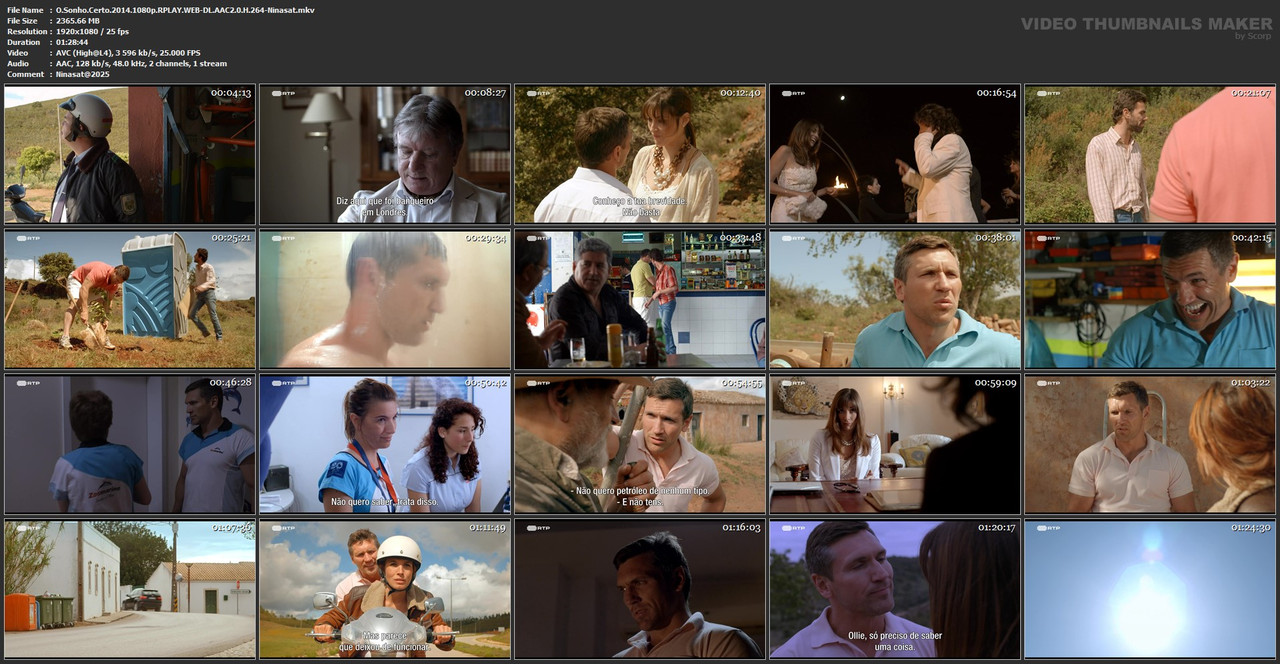This screenshot has height=664, width=1280.
Task: Click the RTP logo on the 01:16:03 thumbnail
Action: click(537, 527)
